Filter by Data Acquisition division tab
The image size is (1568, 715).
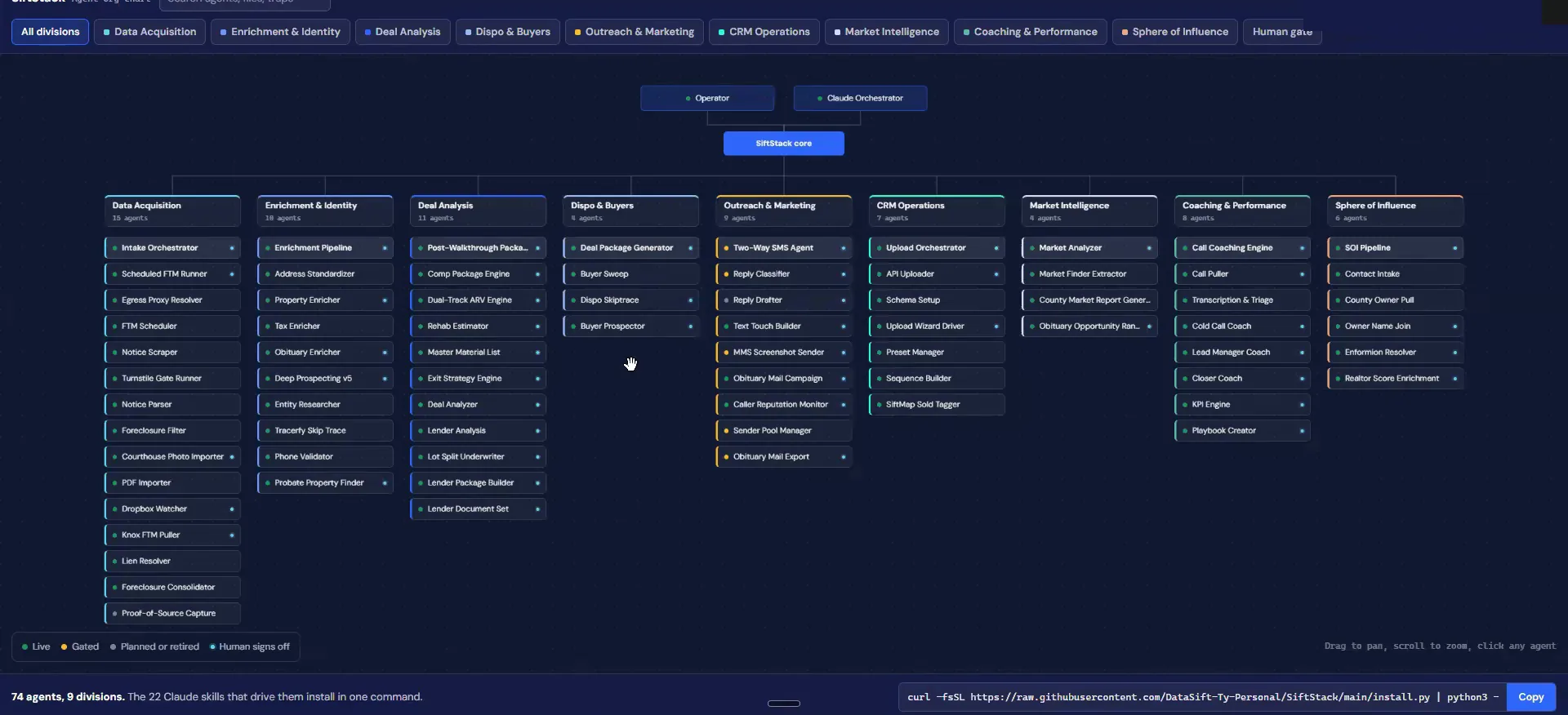(x=149, y=32)
